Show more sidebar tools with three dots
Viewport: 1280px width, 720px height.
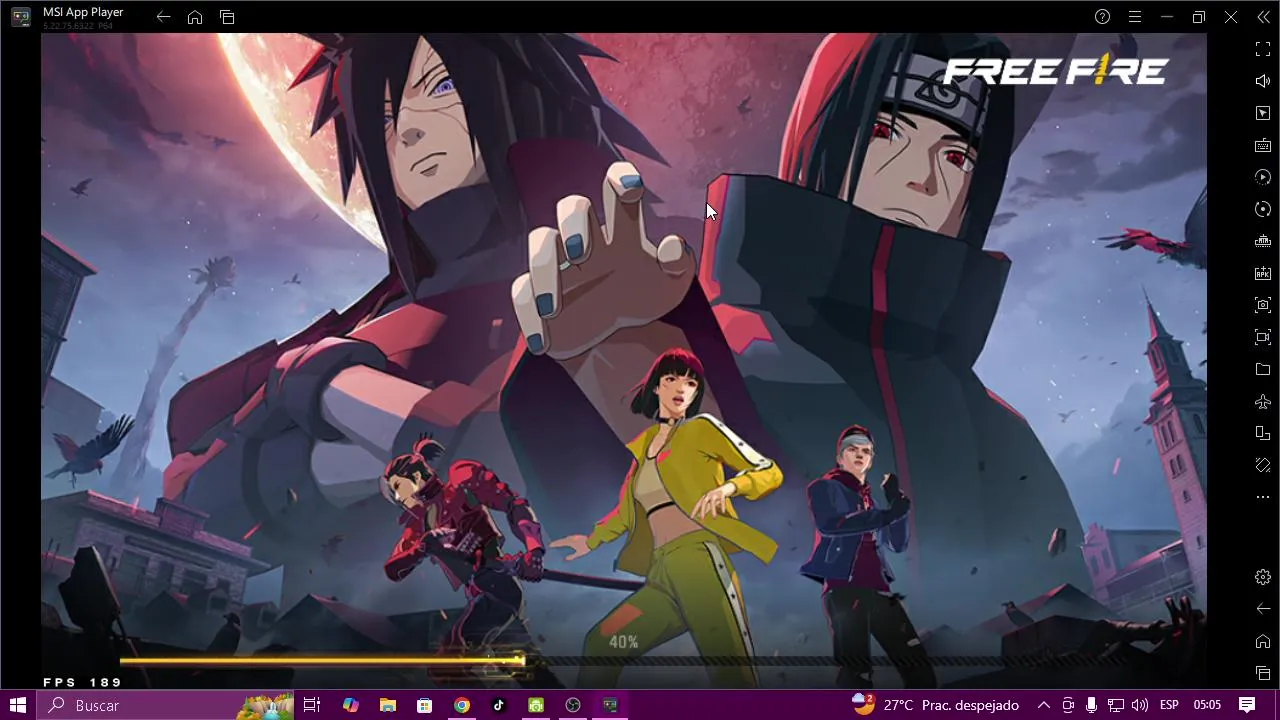pyautogui.click(x=1263, y=497)
